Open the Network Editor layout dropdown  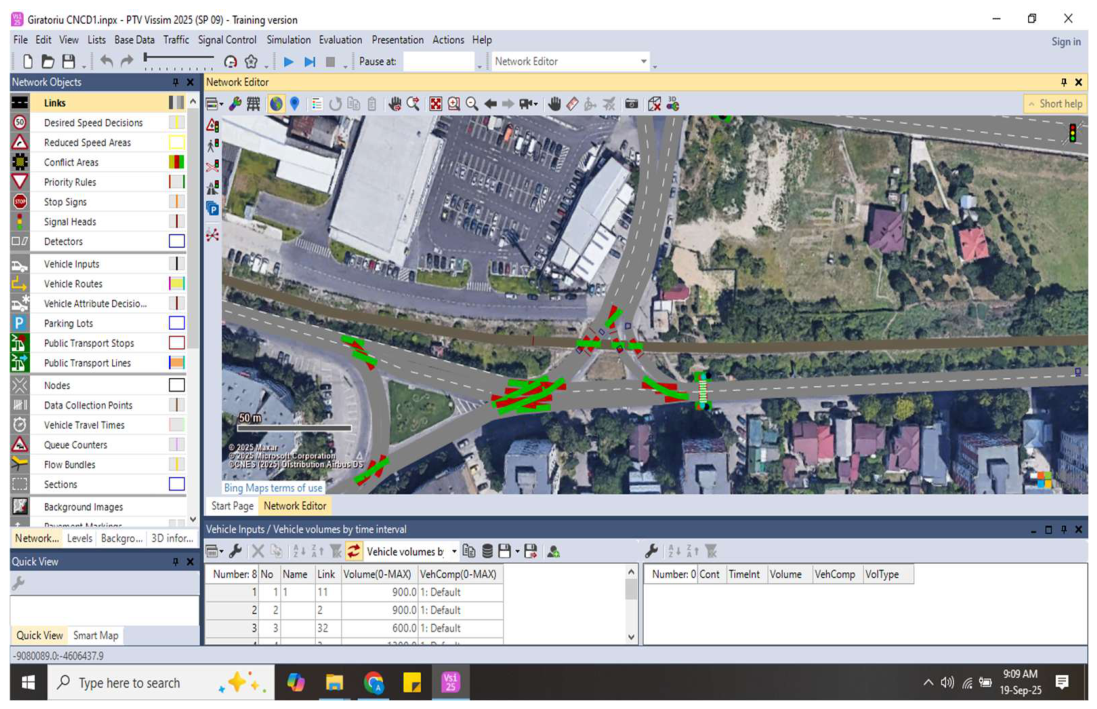coord(570,62)
